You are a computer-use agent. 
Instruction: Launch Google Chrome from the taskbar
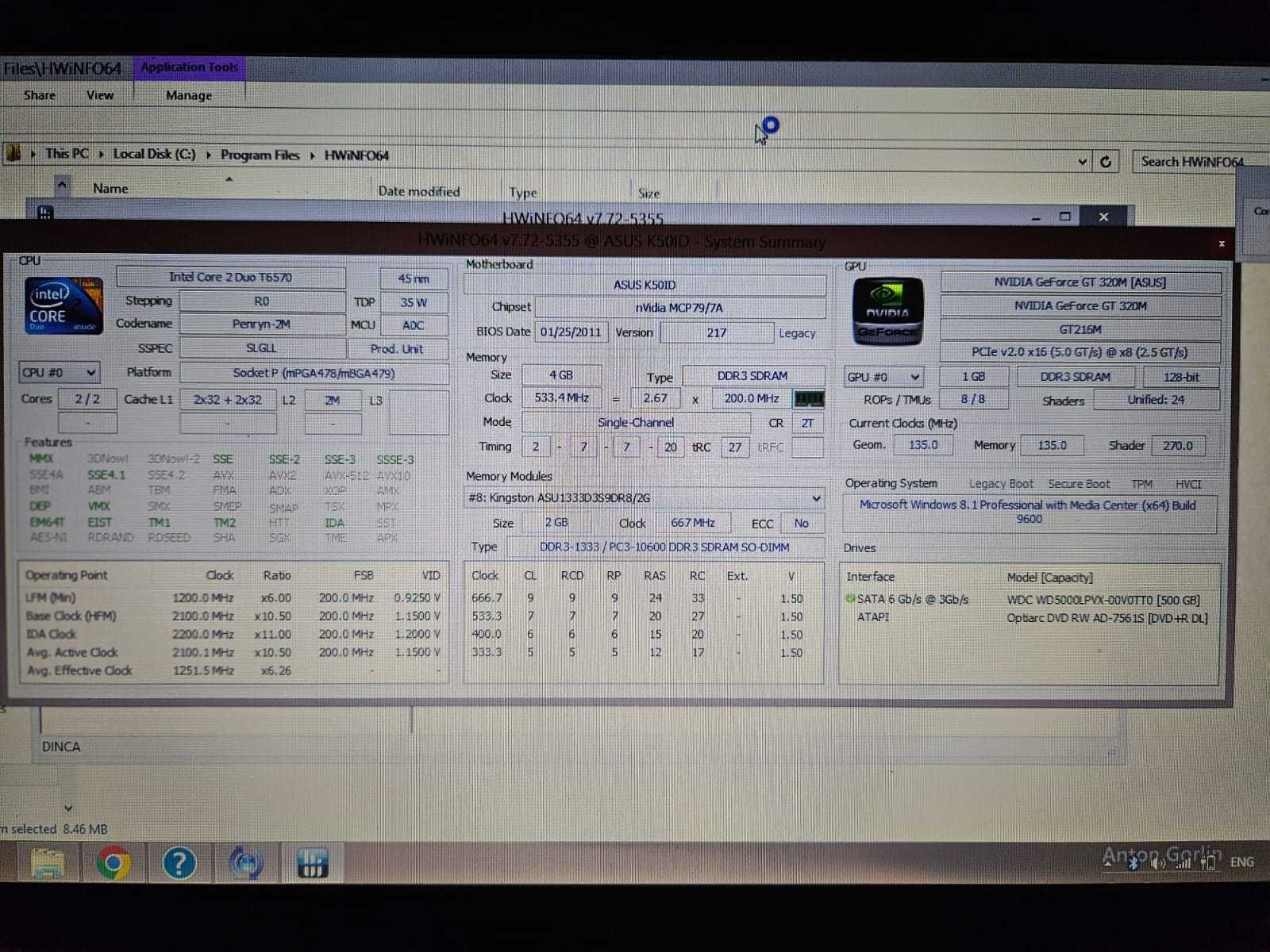coord(114,863)
